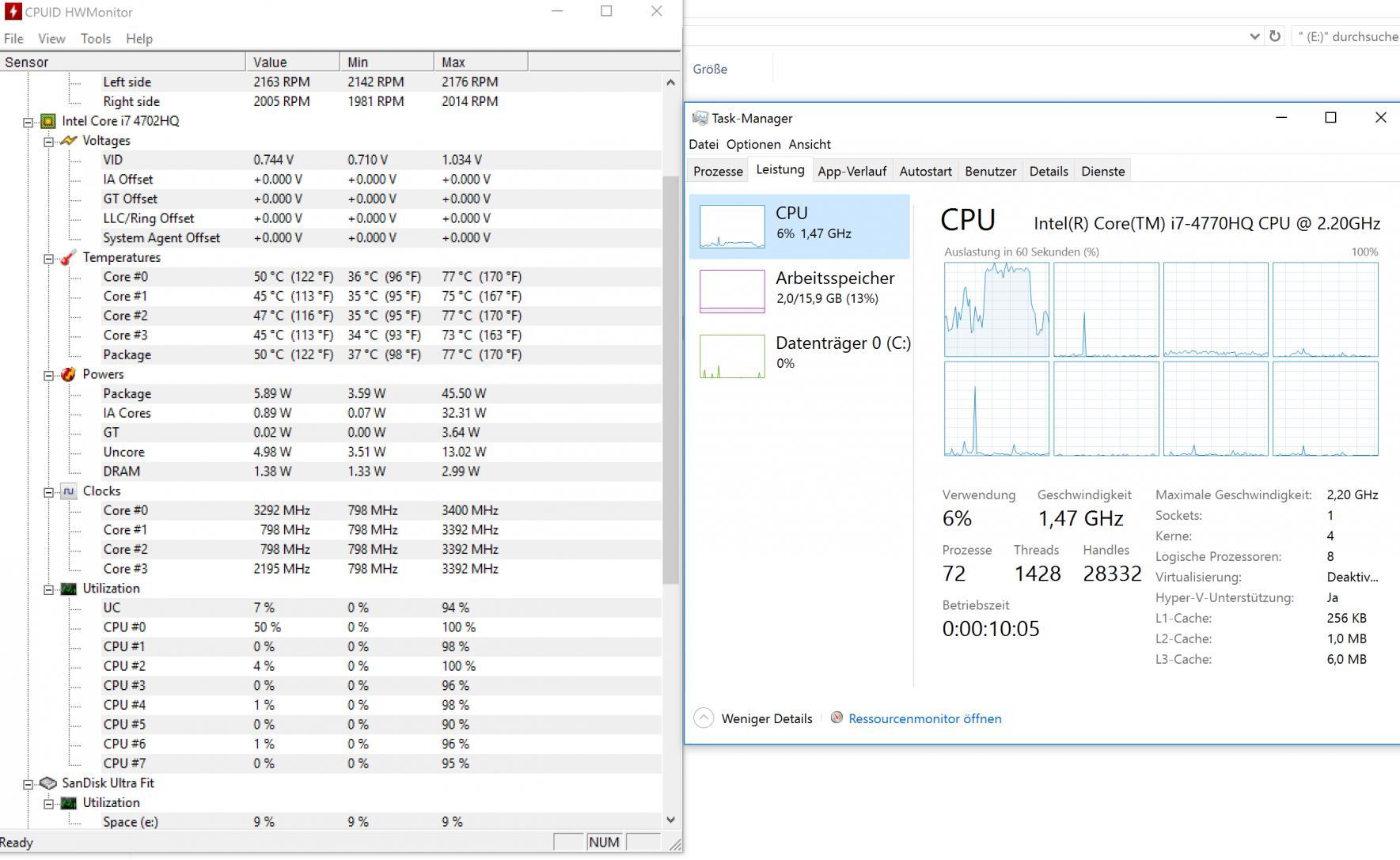Switch to the Details tab

click(x=1049, y=172)
